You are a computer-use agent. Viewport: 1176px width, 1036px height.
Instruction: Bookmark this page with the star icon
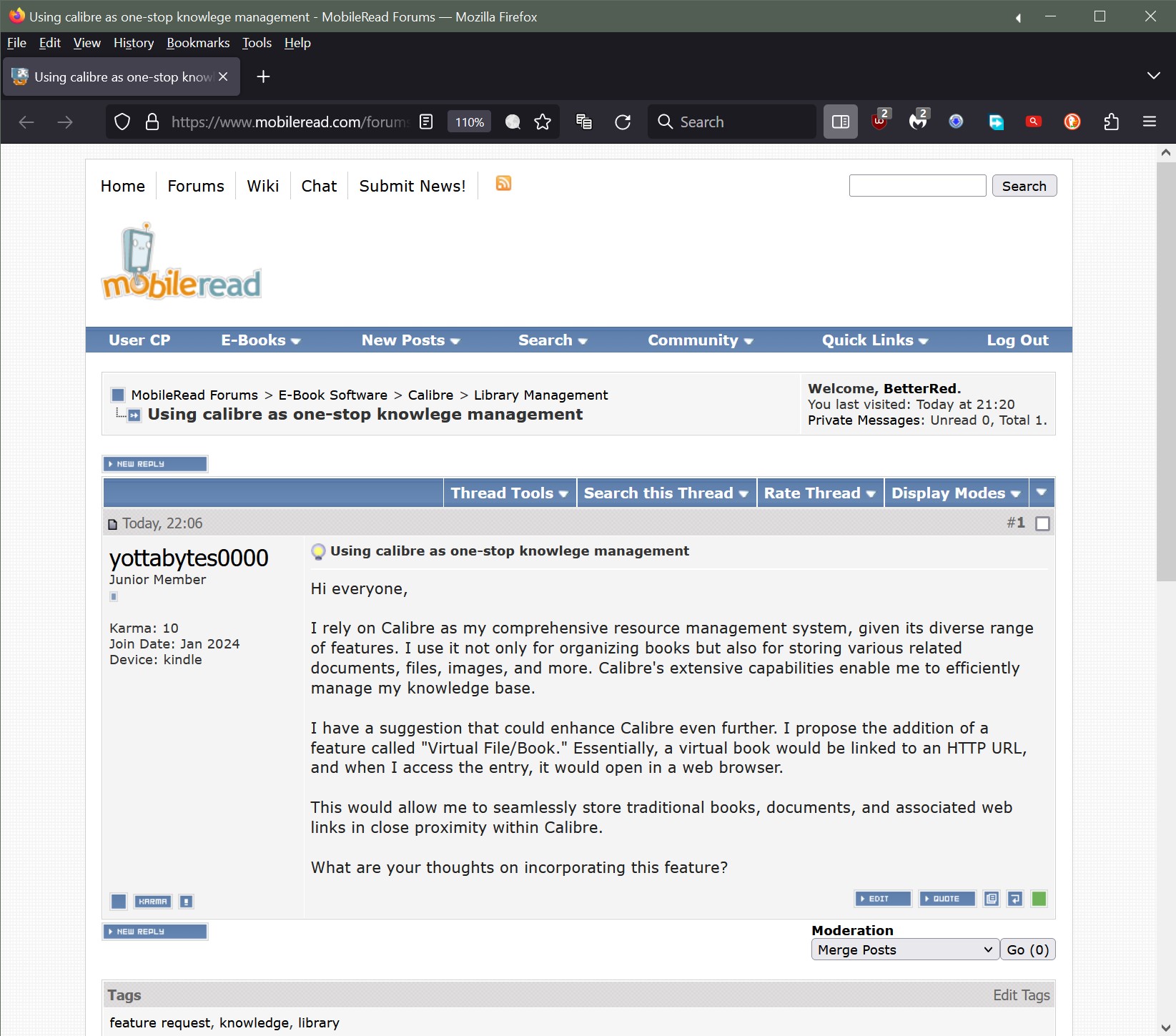pyautogui.click(x=543, y=122)
